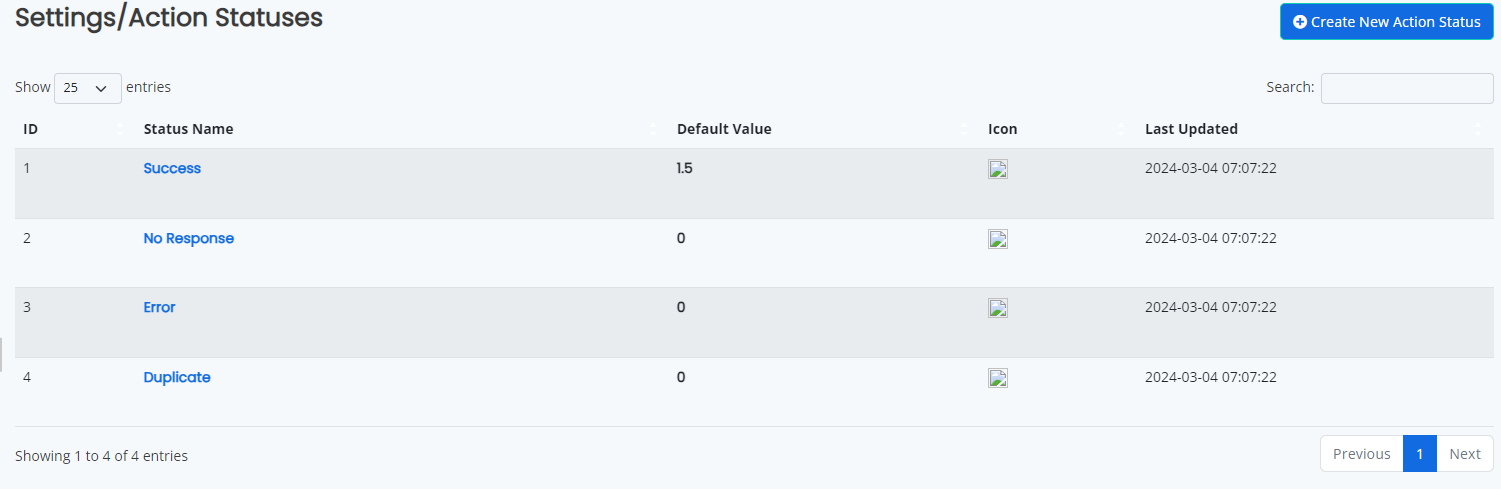Viewport: 1501px width, 489px height.
Task: Click default value 0 in No Response row
Action: coord(681,238)
